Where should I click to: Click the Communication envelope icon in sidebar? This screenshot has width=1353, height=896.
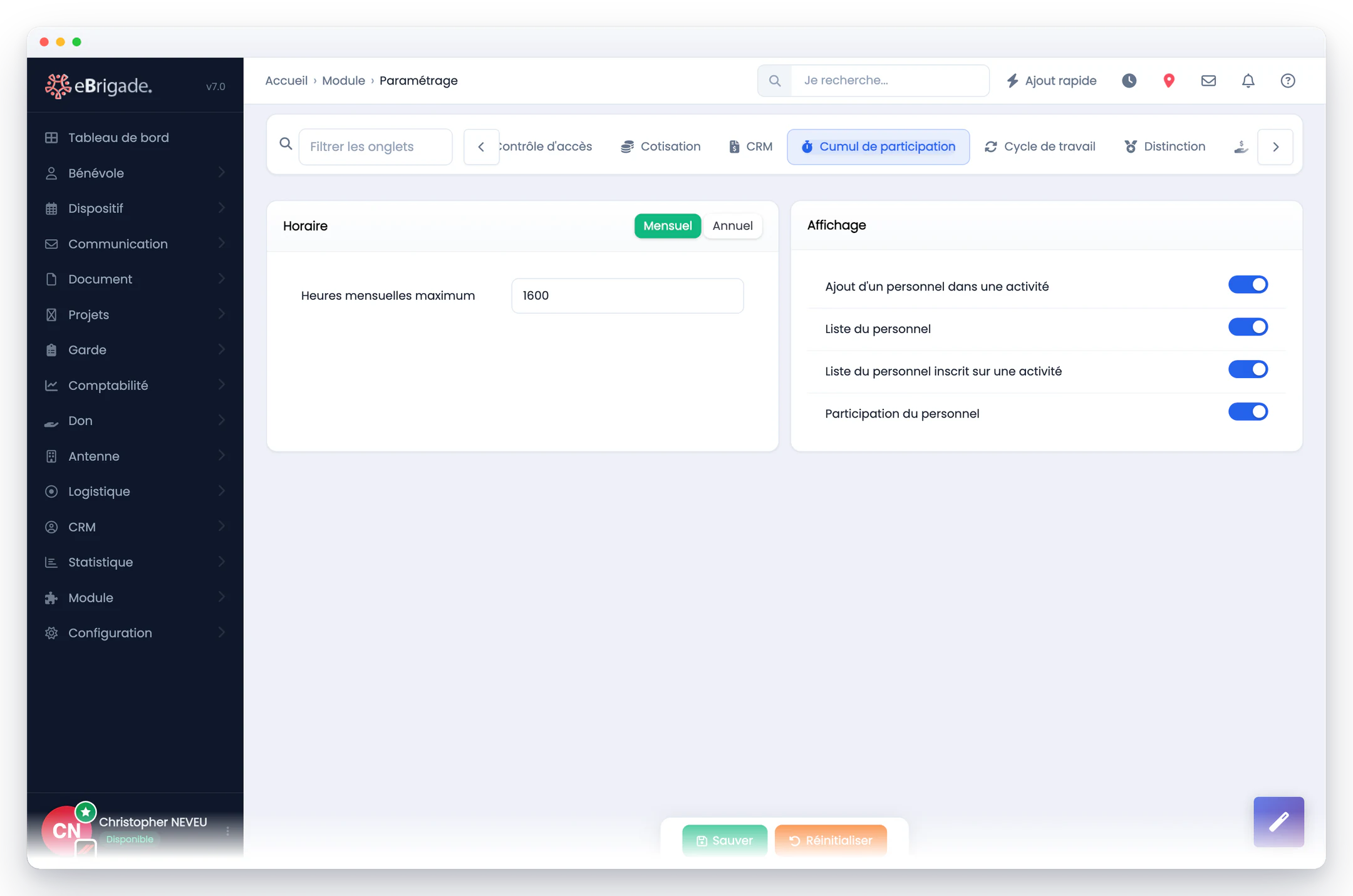pos(51,244)
